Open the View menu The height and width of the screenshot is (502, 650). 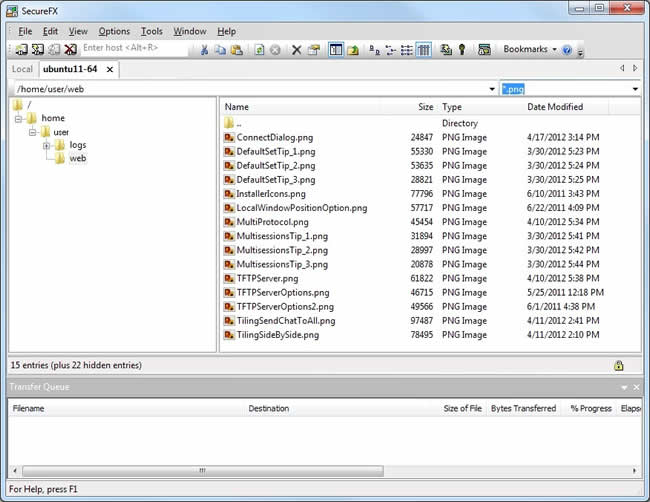point(78,32)
